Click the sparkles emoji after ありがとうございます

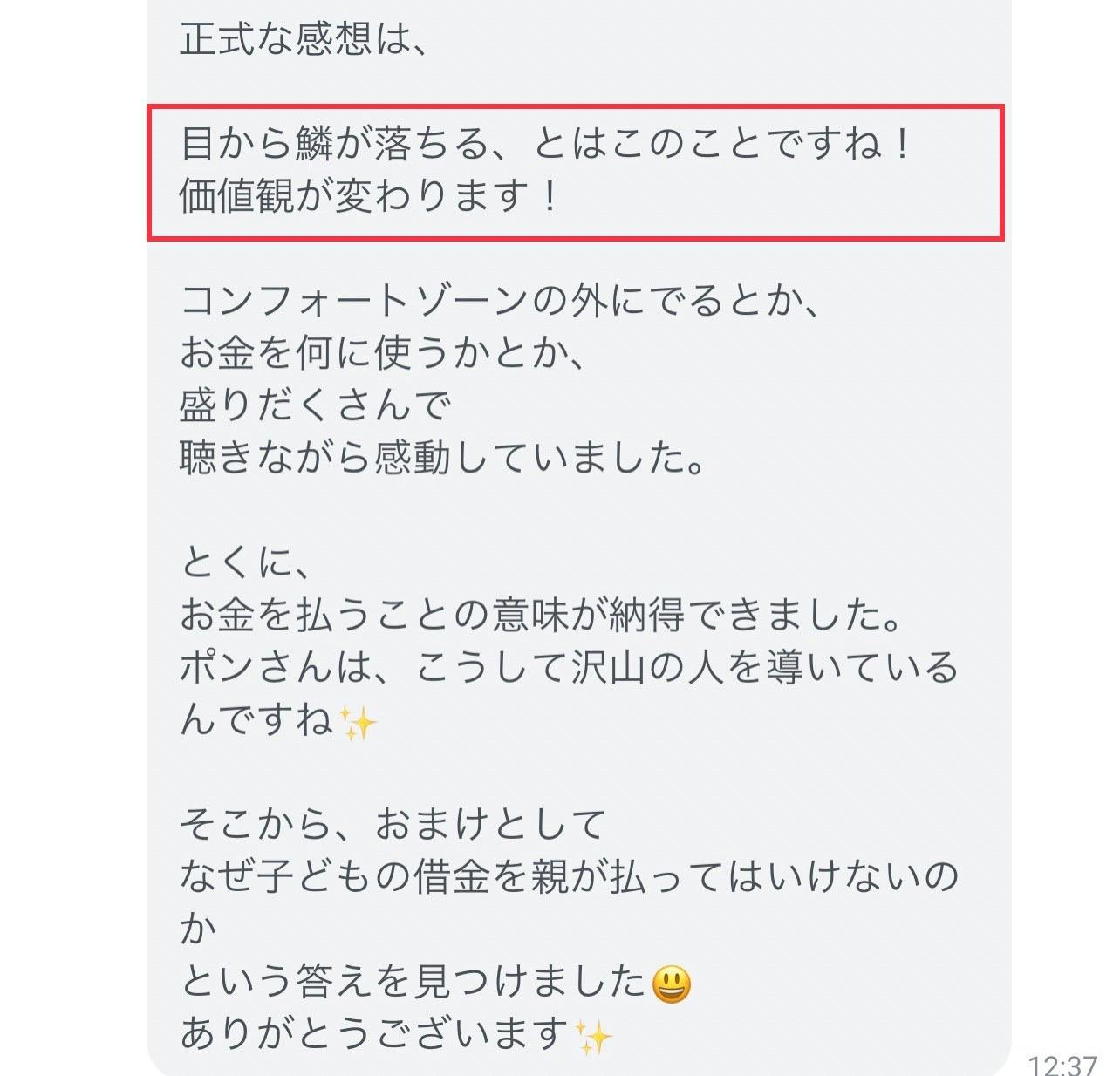pos(594,1037)
